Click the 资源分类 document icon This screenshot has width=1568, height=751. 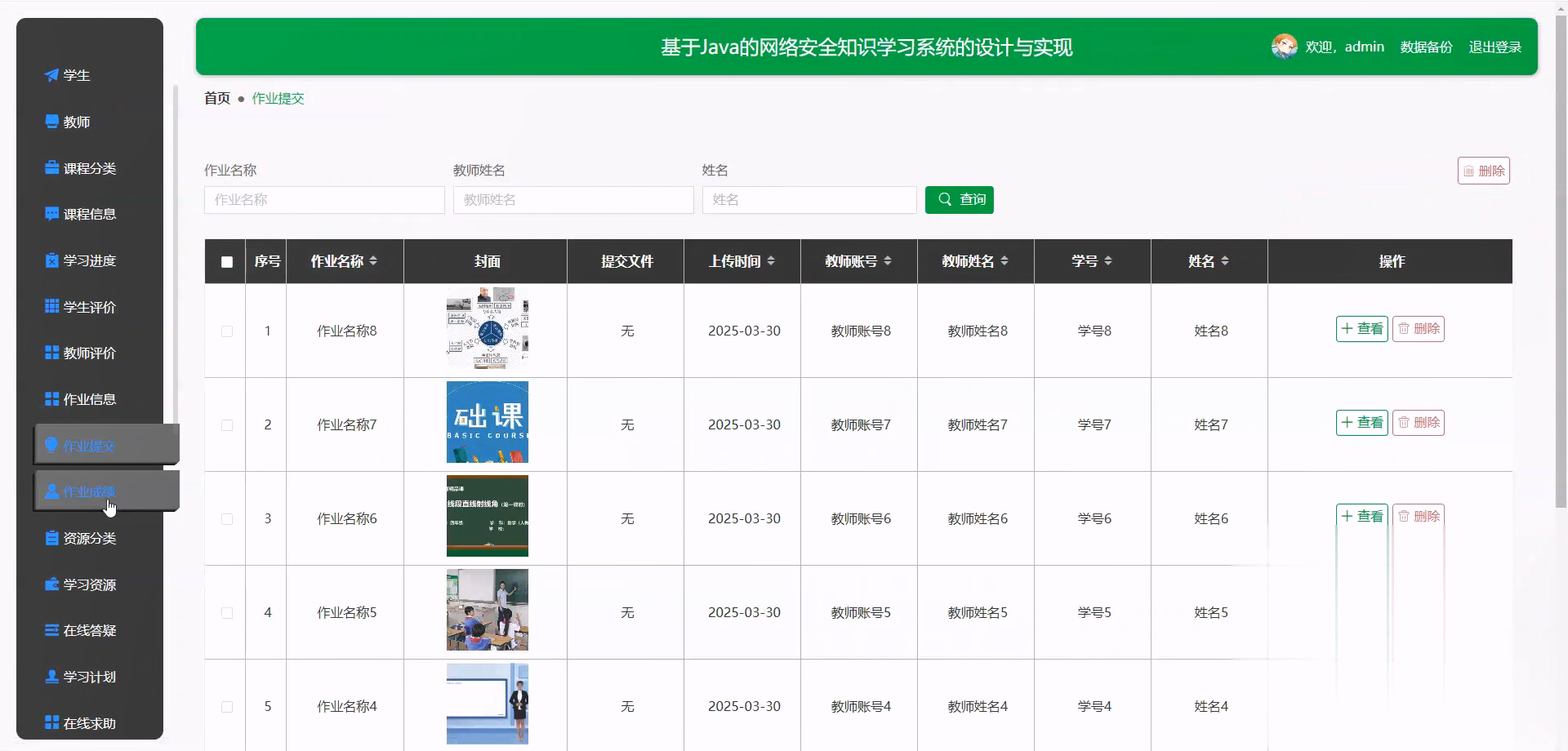click(x=51, y=538)
